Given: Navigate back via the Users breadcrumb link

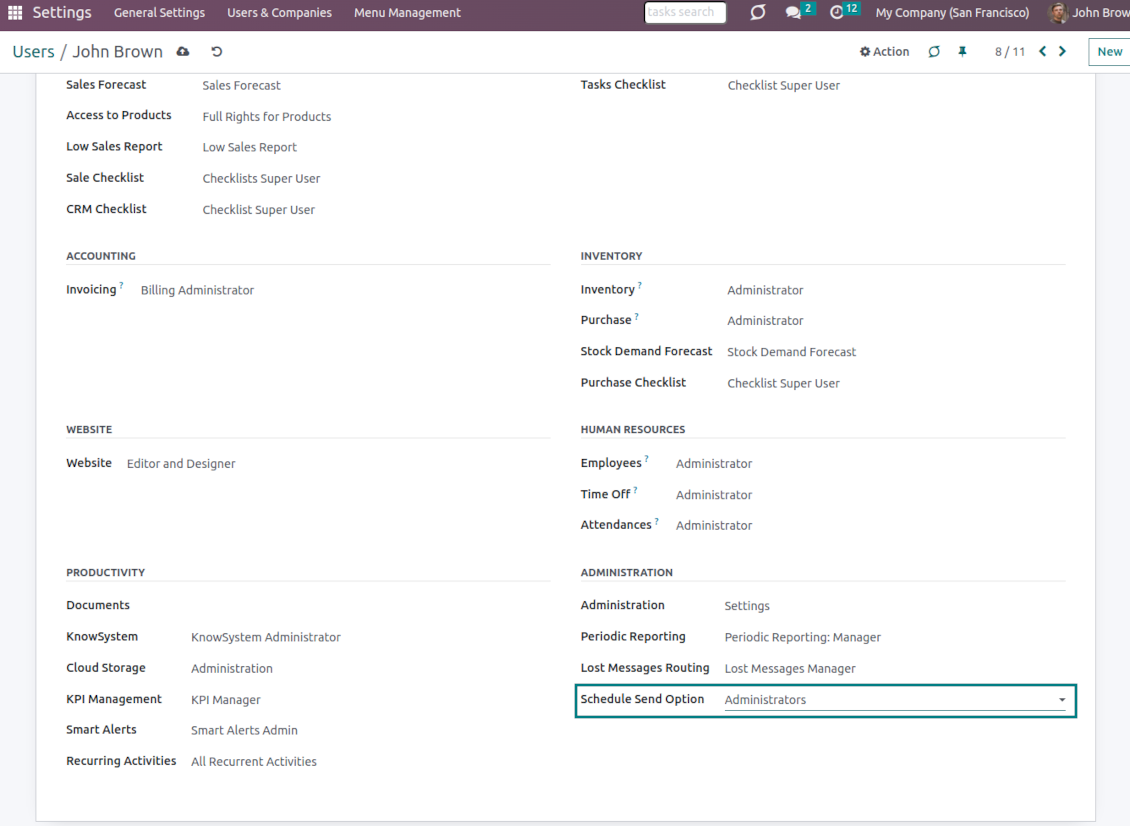Looking at the screenshot, I should (34, 51).
